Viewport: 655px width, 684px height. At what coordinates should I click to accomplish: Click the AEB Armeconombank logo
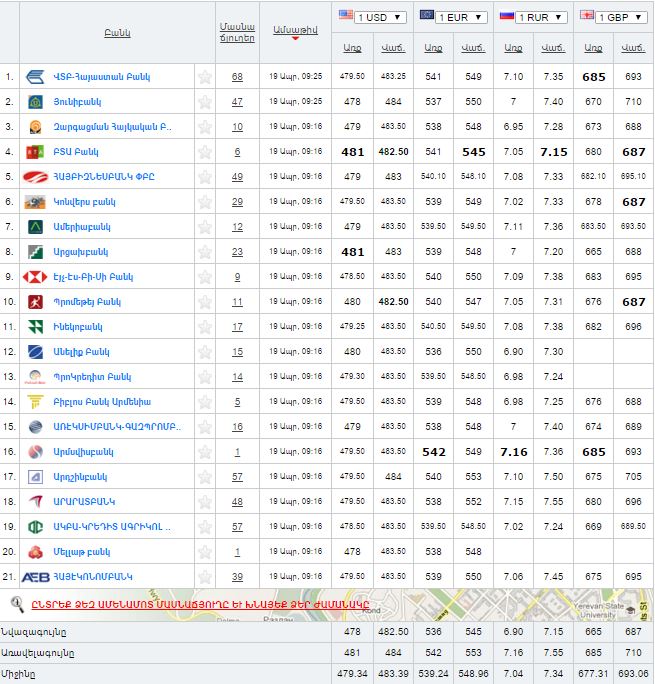point(36,577)
